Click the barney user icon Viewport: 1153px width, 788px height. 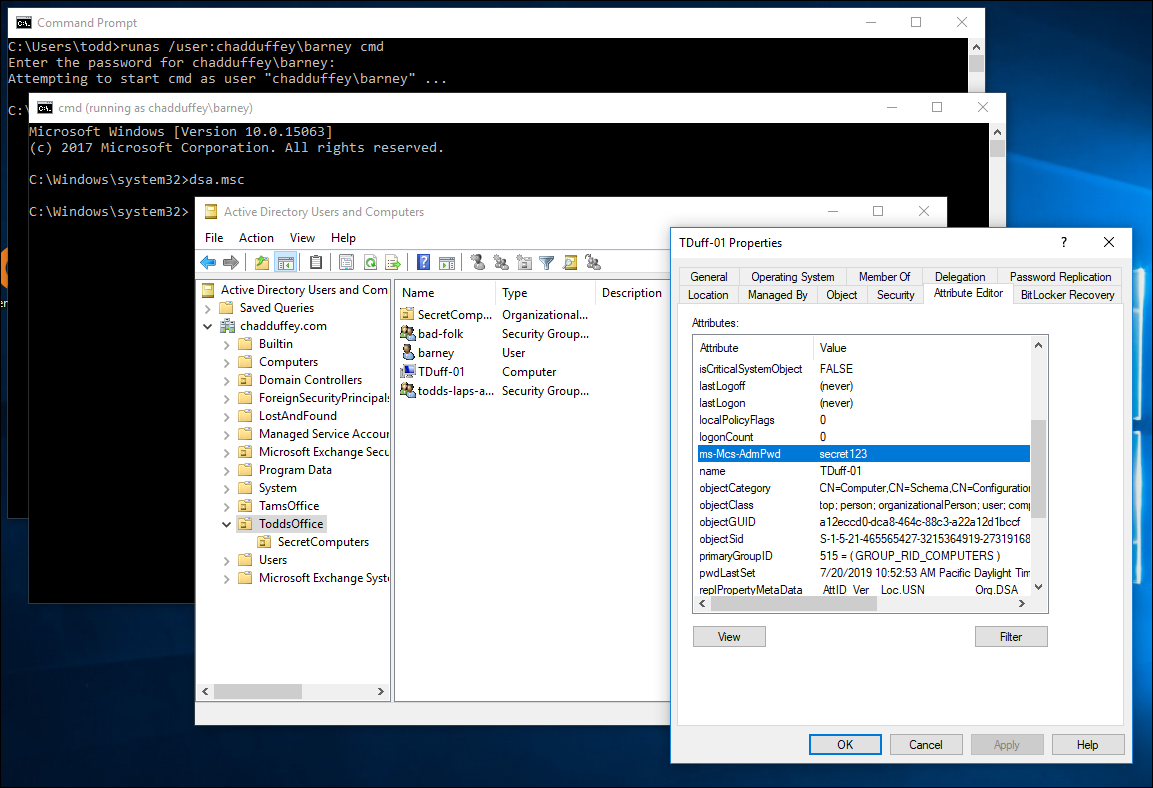tap(407, 353)
